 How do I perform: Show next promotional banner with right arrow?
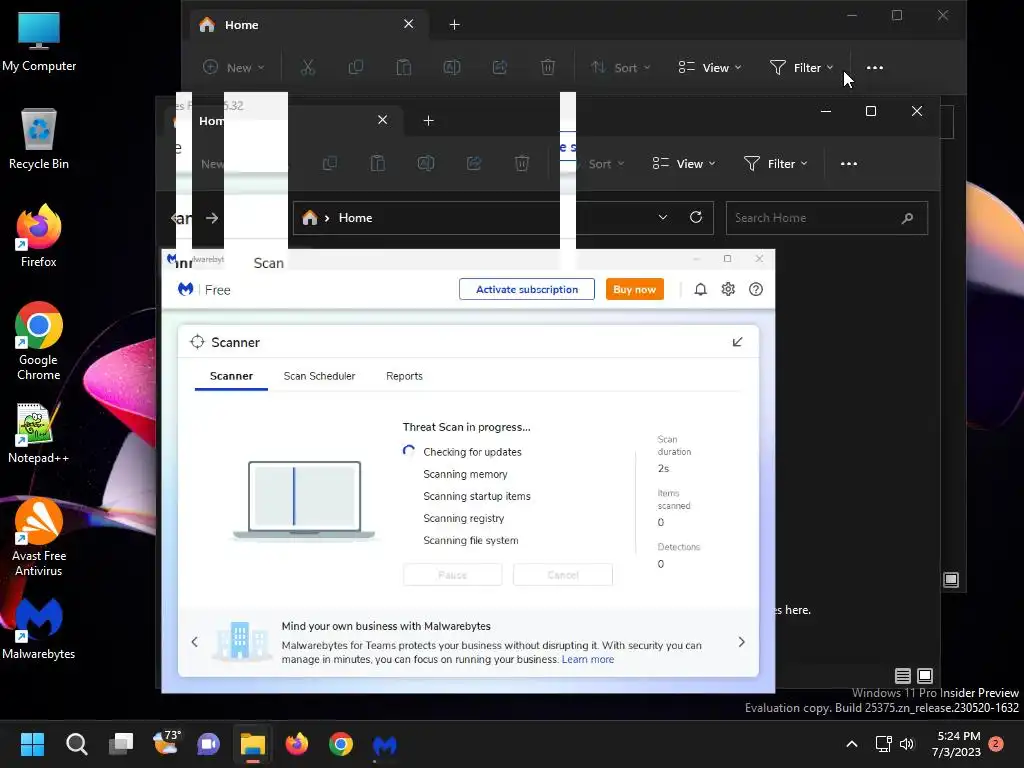[x=741, y=642]
